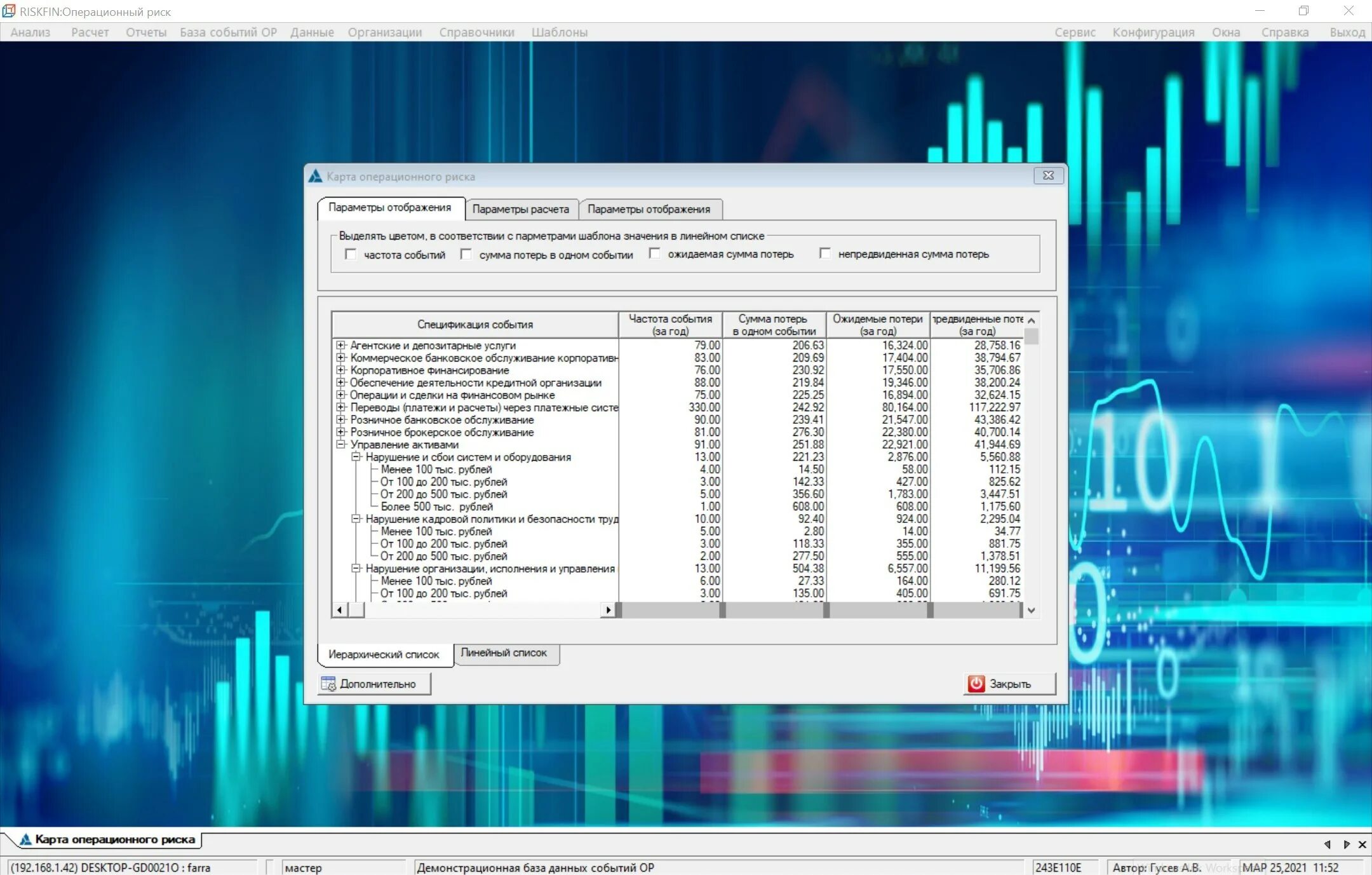This screenshot has height=875, width=1372.
Task: Close the bottom tab with X icon
Action: pyautogui.click(x=1362, y=844)
